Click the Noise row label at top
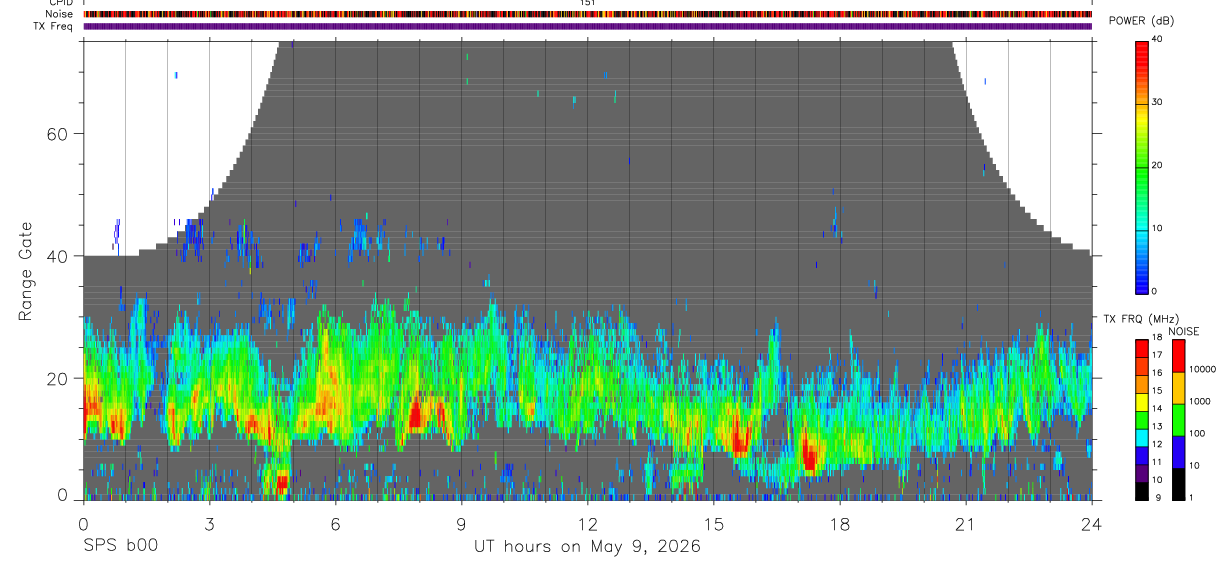 59,14
